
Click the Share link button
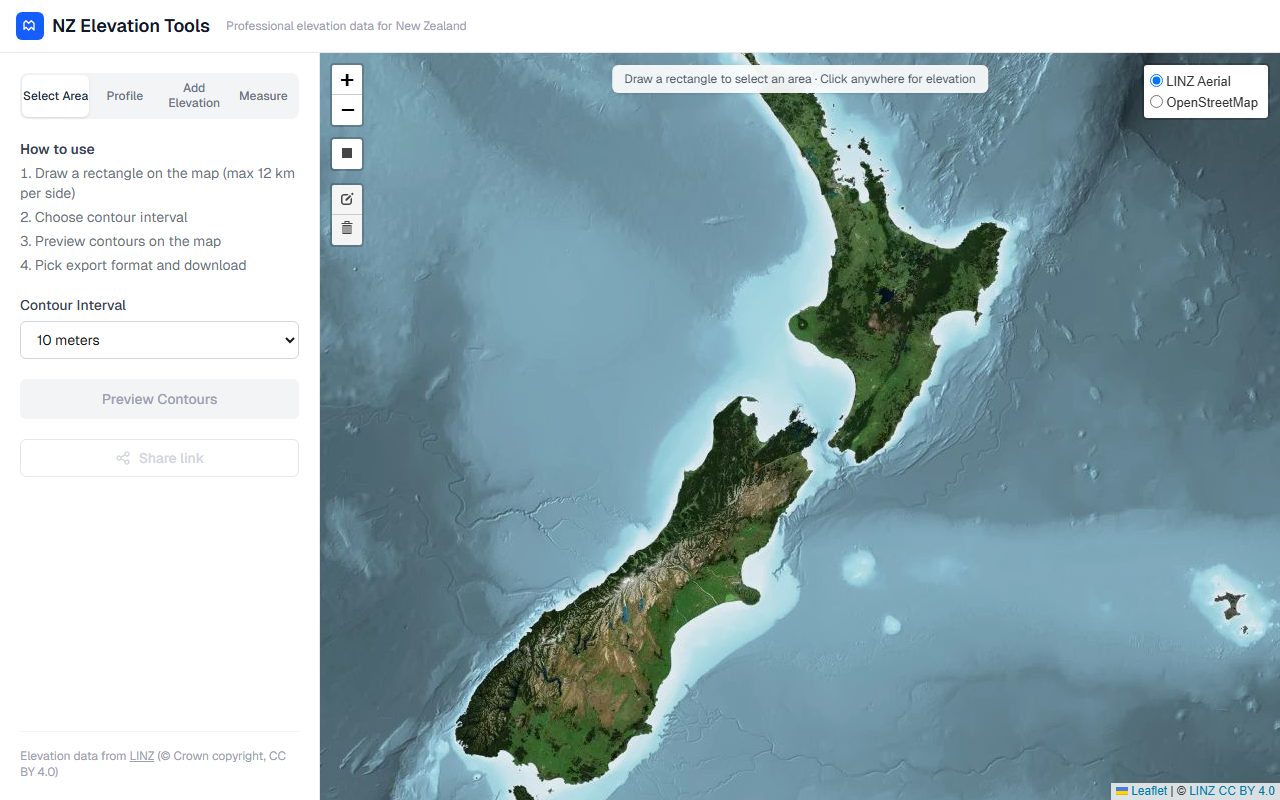pos(159,458)
